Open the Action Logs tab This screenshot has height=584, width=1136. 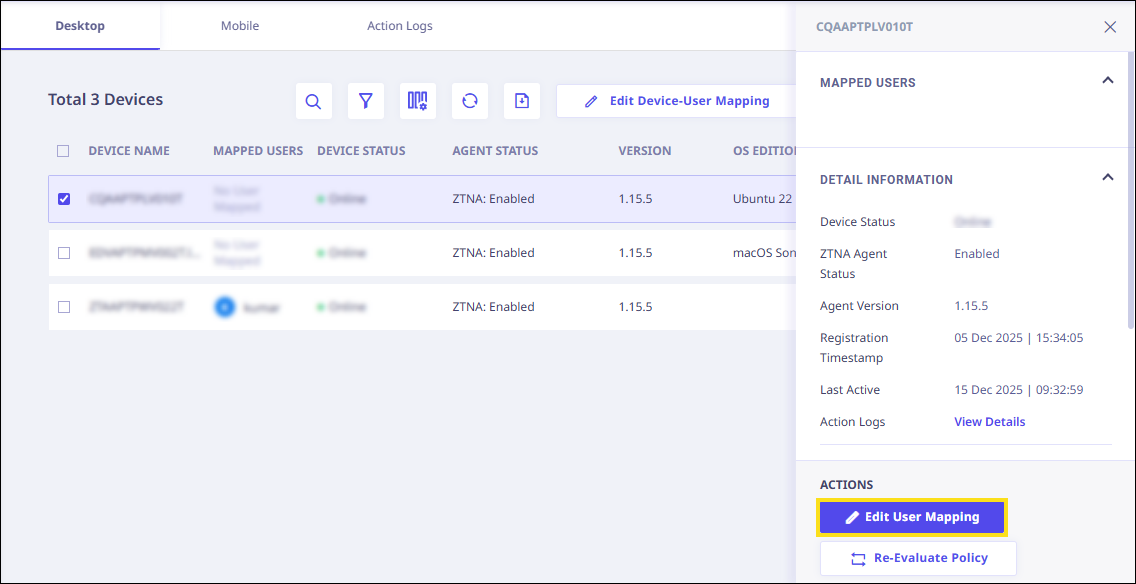pos(399,26)
